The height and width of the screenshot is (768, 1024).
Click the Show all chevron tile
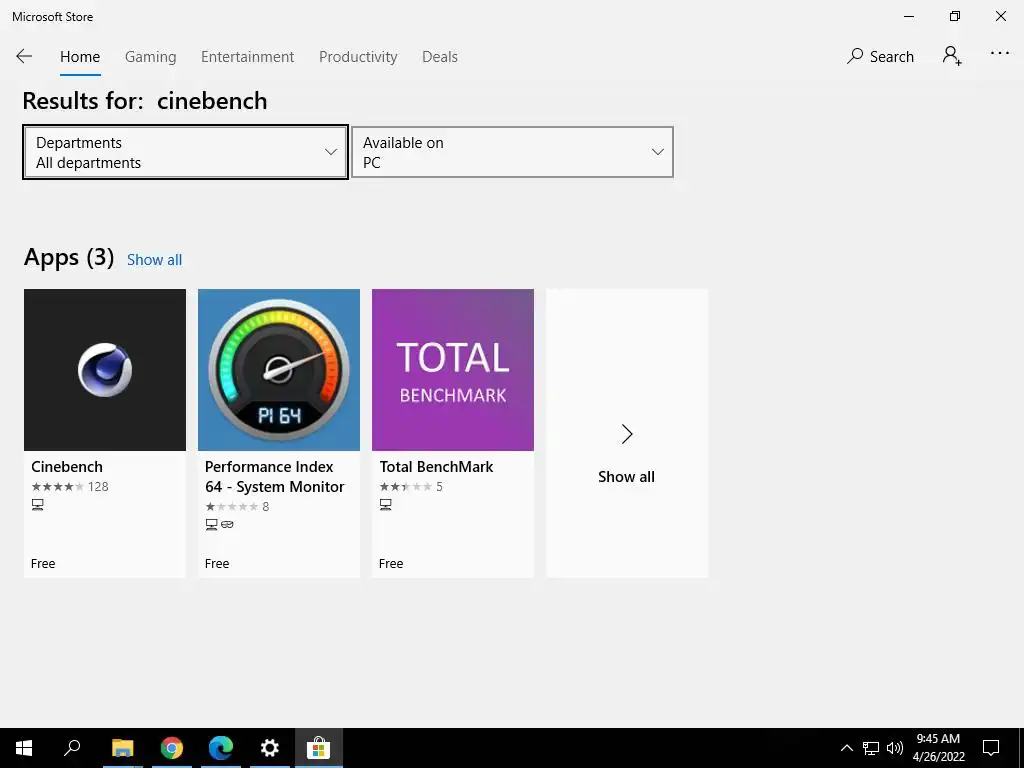pyautogui.click(x=627, y=434)
